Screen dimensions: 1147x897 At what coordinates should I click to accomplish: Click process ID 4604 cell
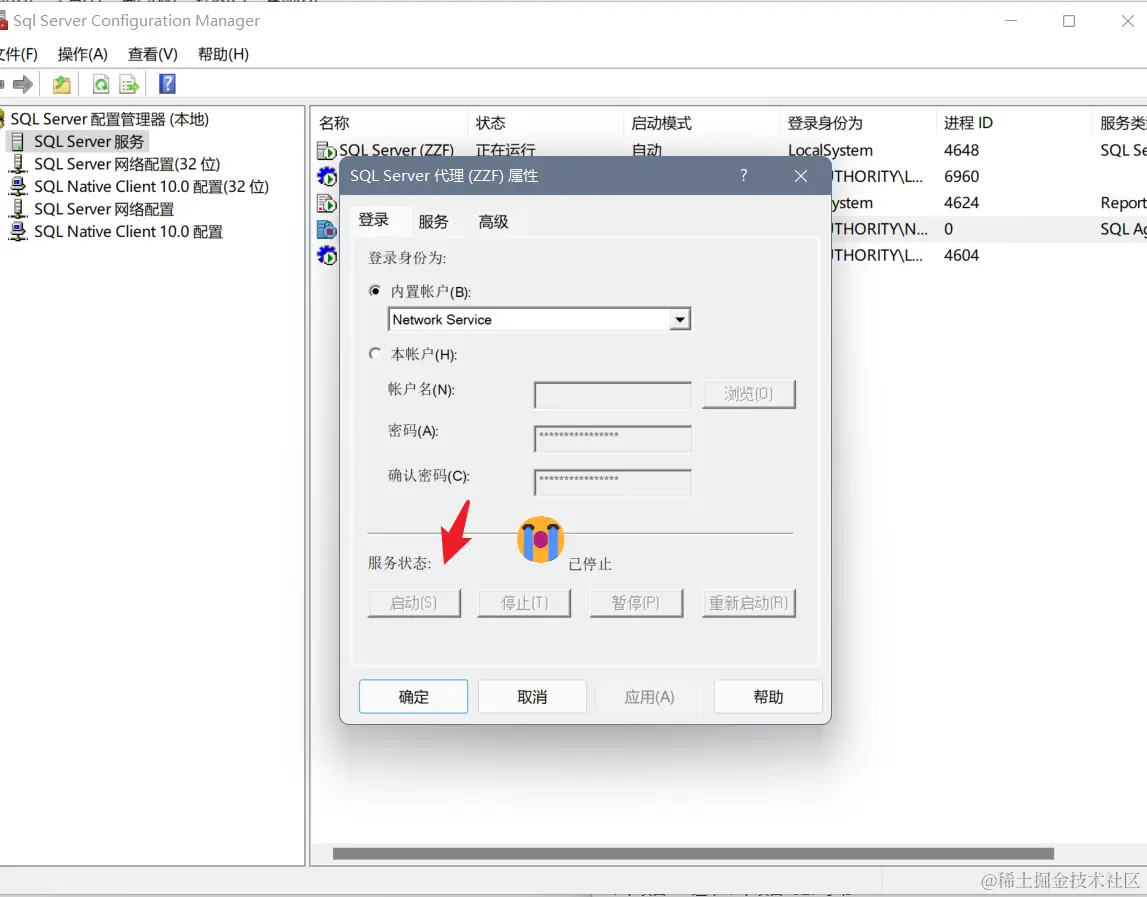[x=961, y=255]
